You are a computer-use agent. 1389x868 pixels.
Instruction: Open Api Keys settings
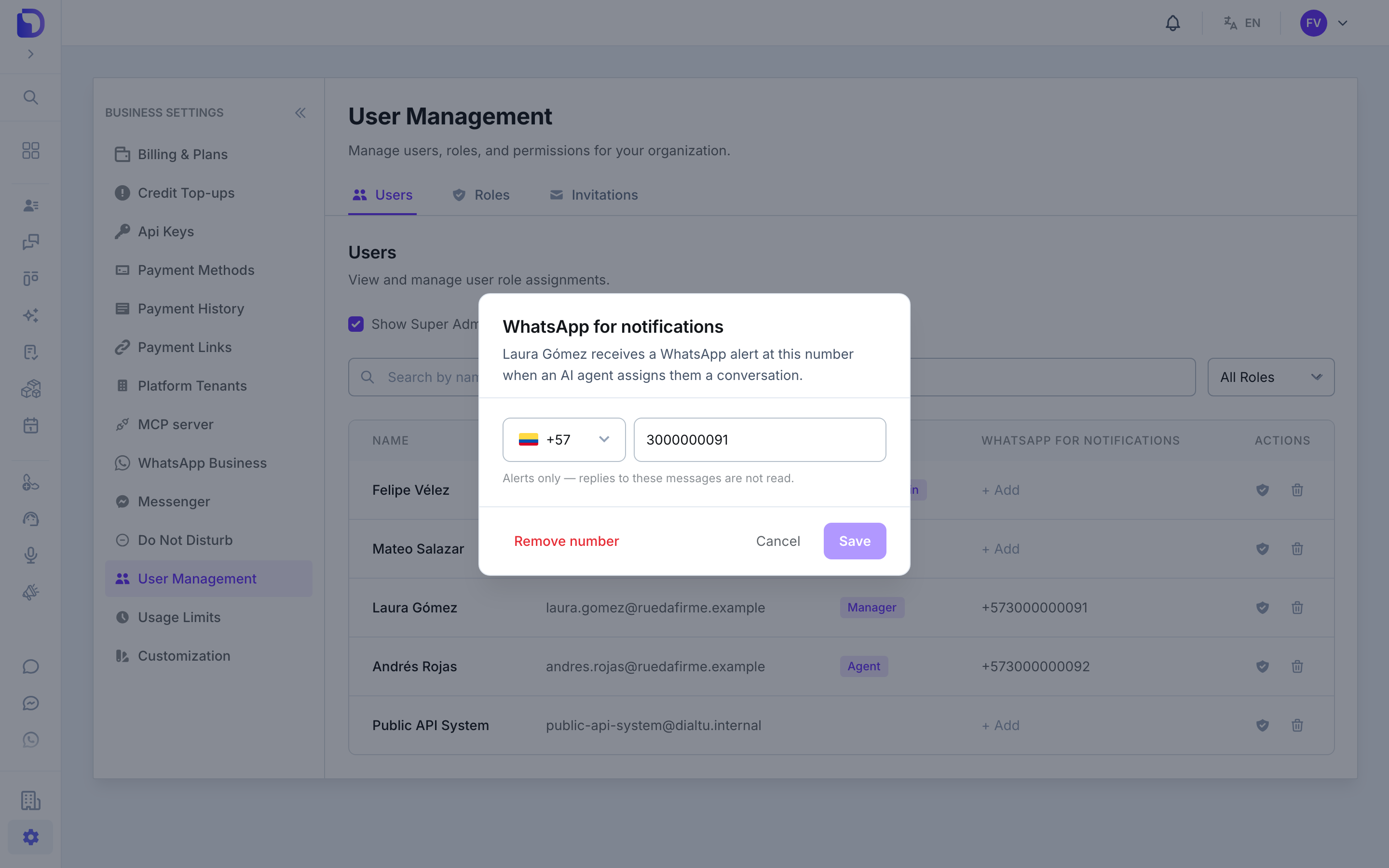(208, 231)
